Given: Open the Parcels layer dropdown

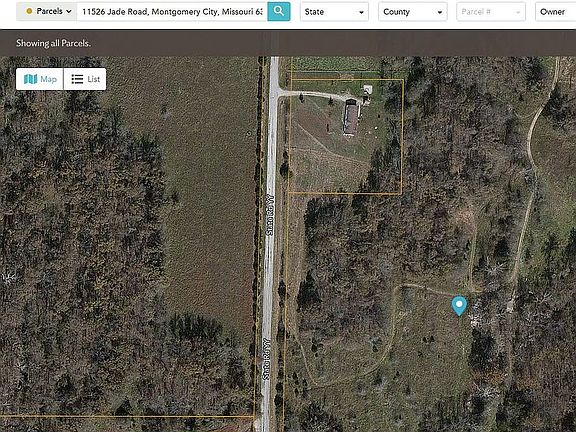Looking at the screenshot, I should (x=47, y=11).
